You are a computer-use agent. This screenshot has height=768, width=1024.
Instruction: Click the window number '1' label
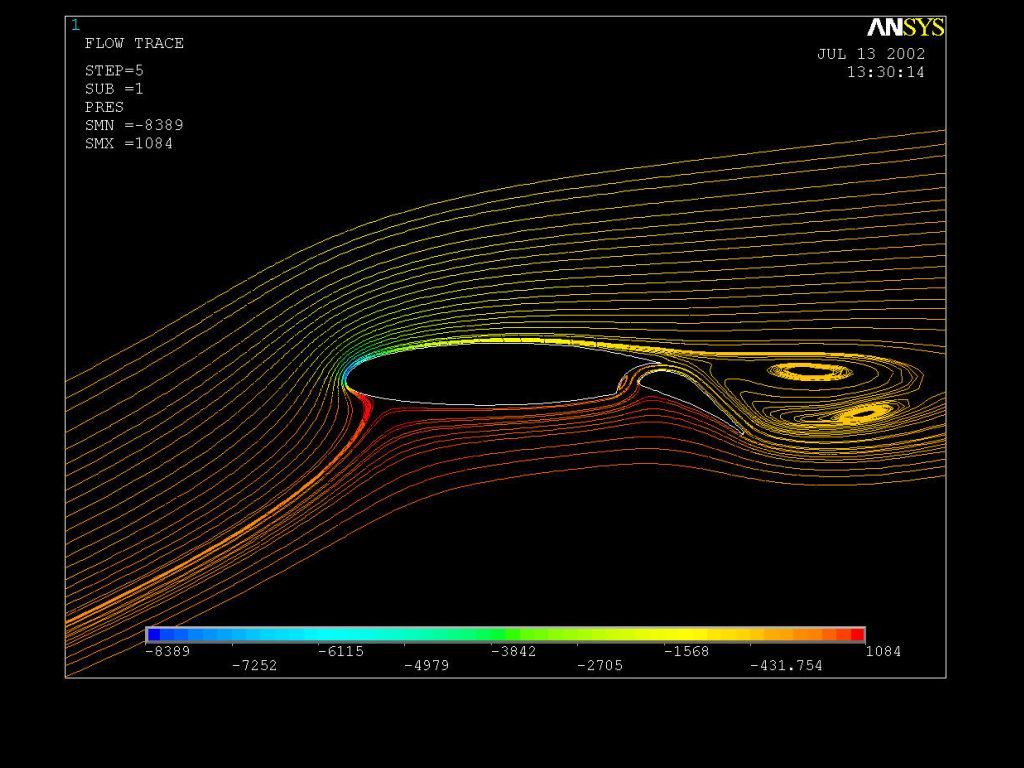coord(76,25)
